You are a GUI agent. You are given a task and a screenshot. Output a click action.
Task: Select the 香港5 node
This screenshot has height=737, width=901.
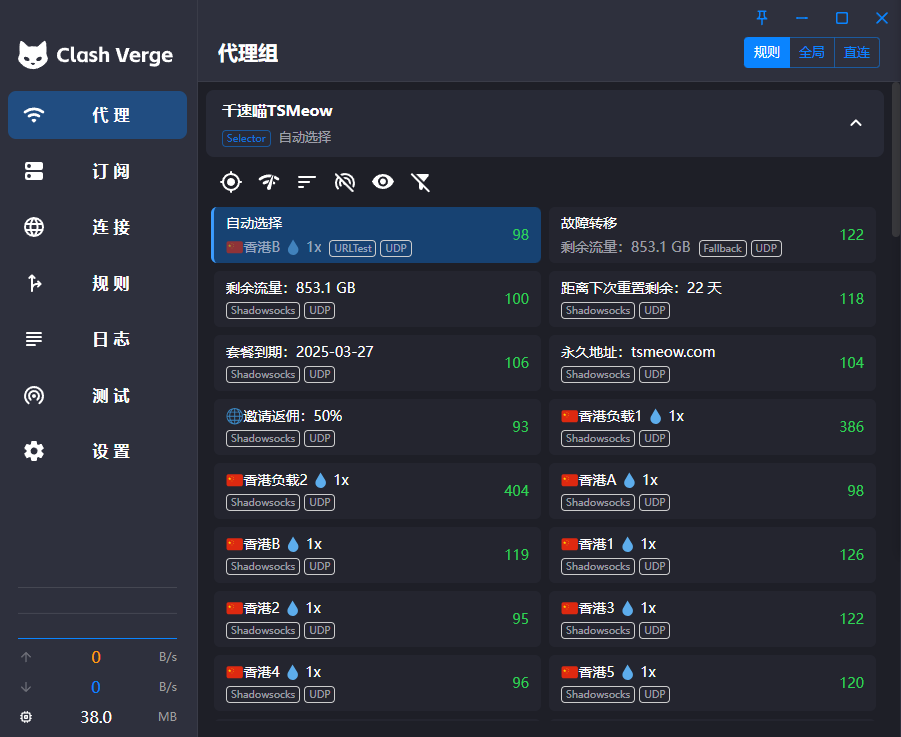point(712,682)
